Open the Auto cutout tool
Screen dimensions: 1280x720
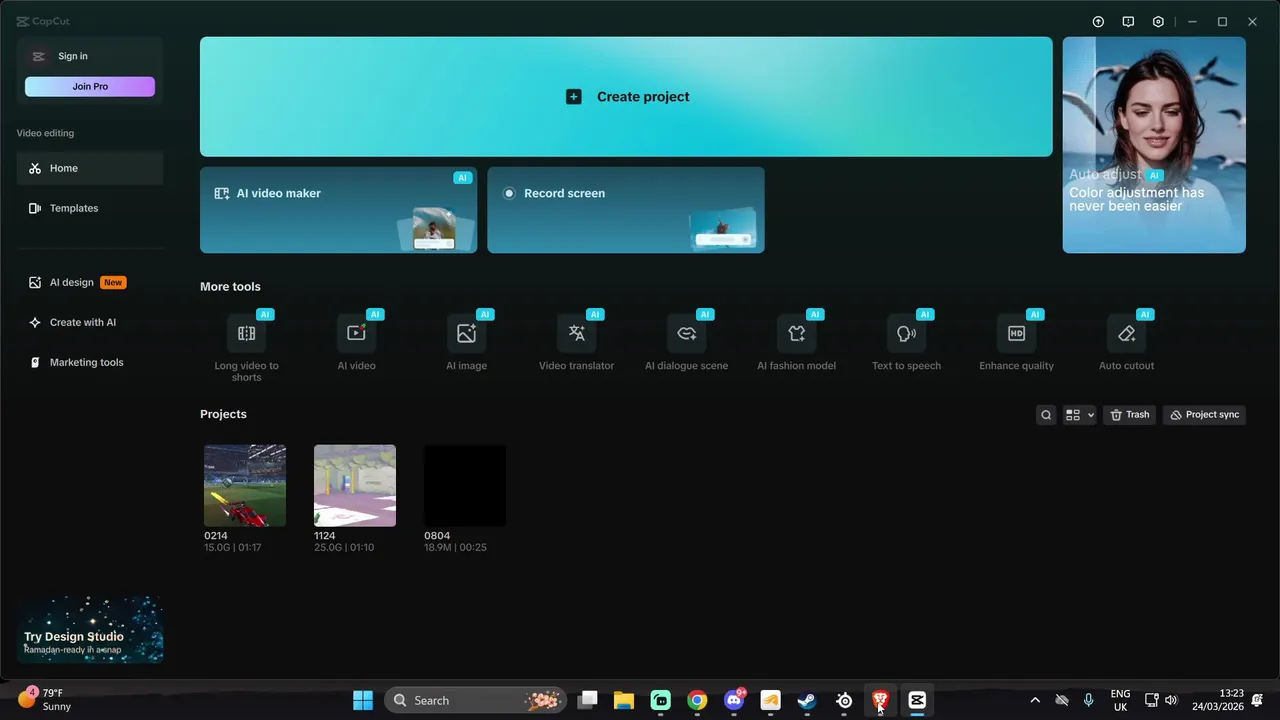point(1126,342)
